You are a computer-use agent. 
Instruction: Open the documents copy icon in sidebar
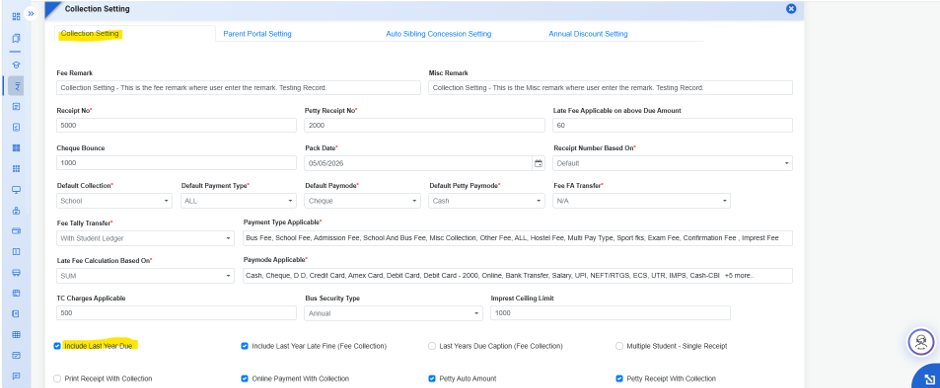tap(16, 38)
